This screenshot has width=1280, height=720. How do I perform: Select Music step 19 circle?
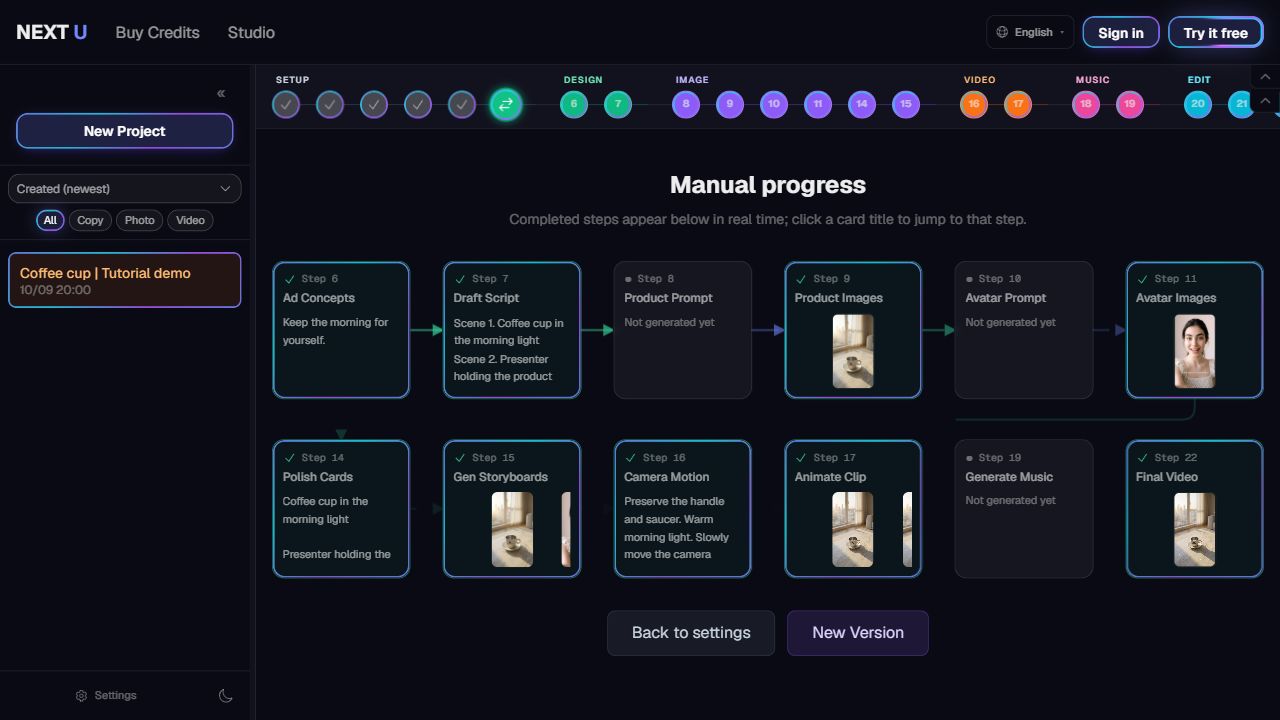pos(1130,104)
